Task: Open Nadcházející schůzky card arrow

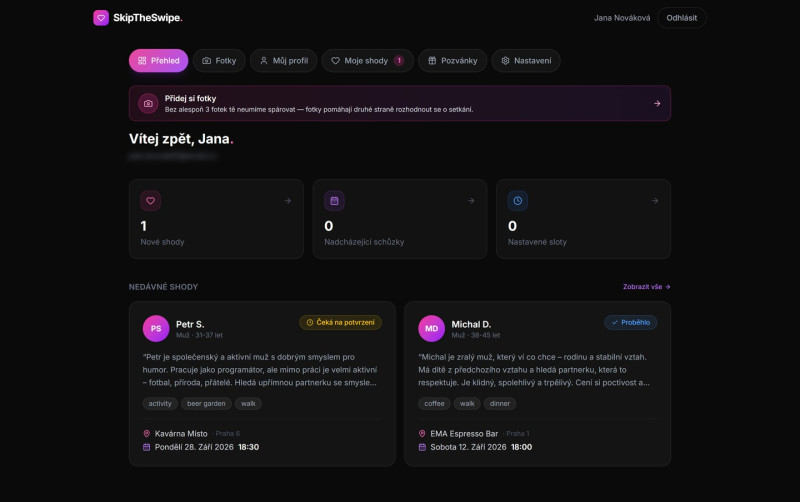Action: click(471, 201)
